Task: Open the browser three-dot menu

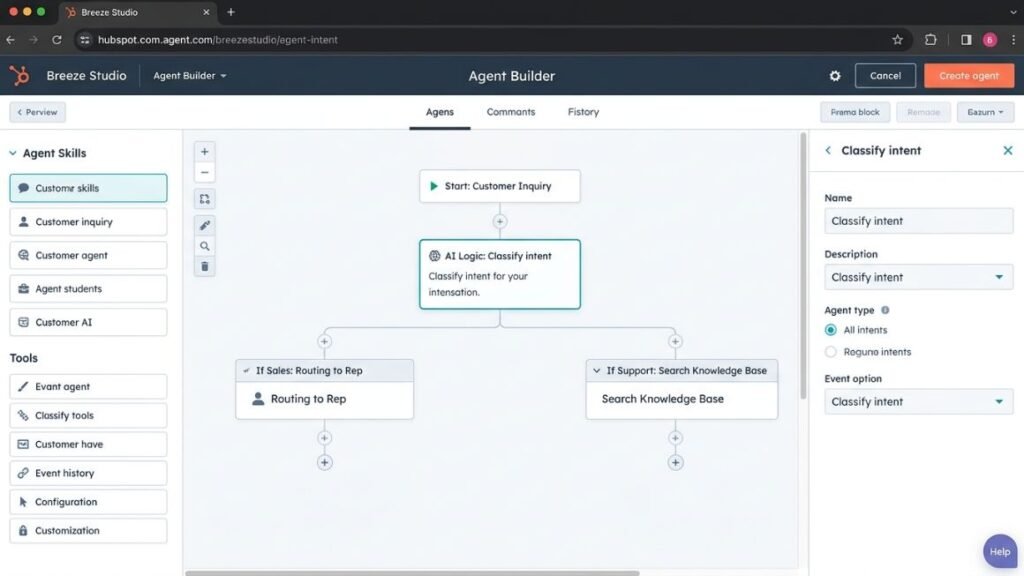Action: click(x=1013, y=40)
